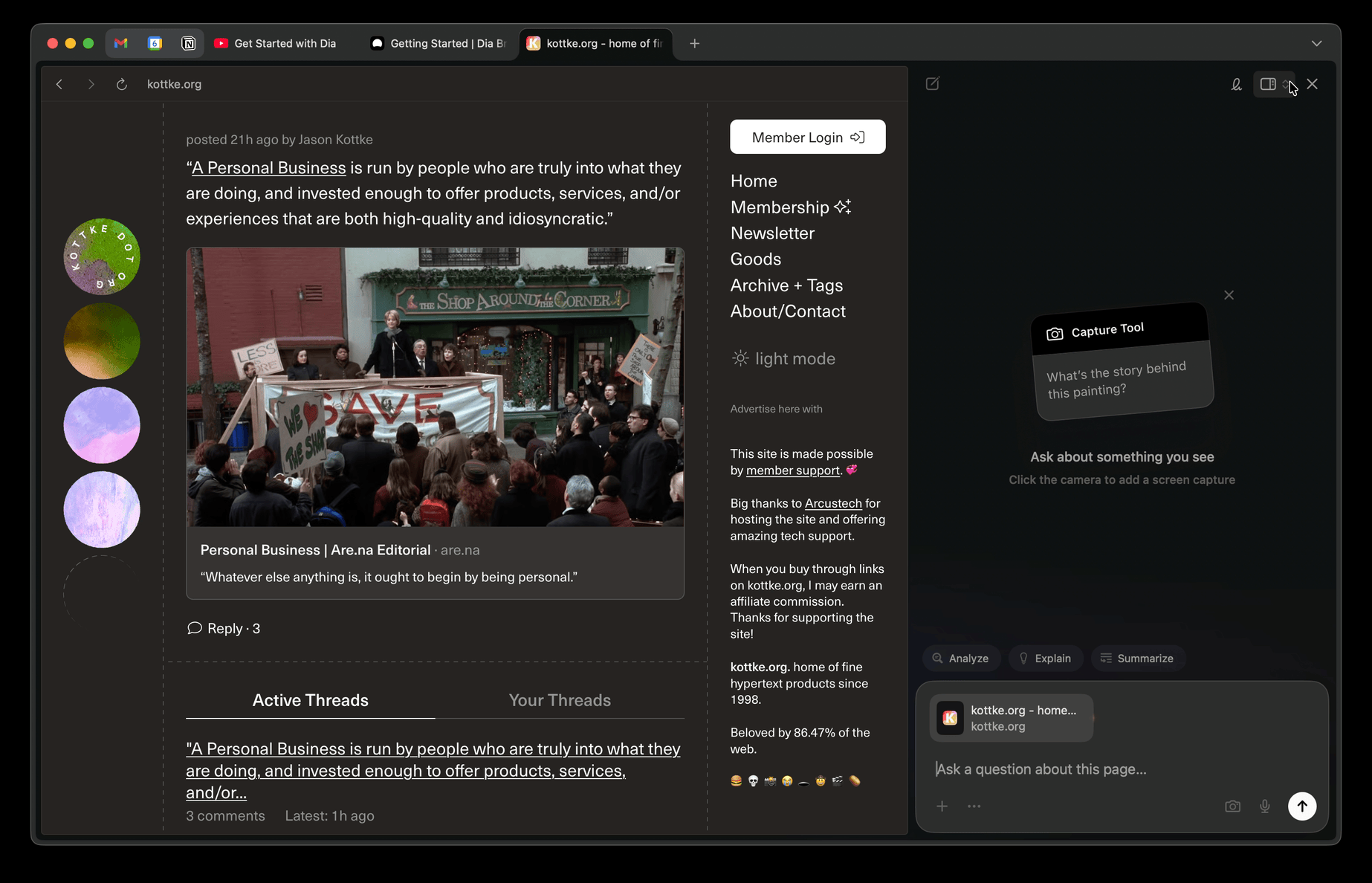Open the Goods navigation link

(756, 259)
